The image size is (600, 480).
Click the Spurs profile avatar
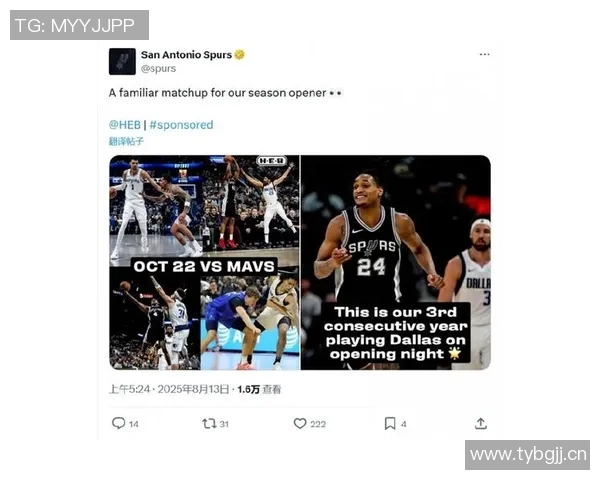pyautogui.click(x=122, y=61)
